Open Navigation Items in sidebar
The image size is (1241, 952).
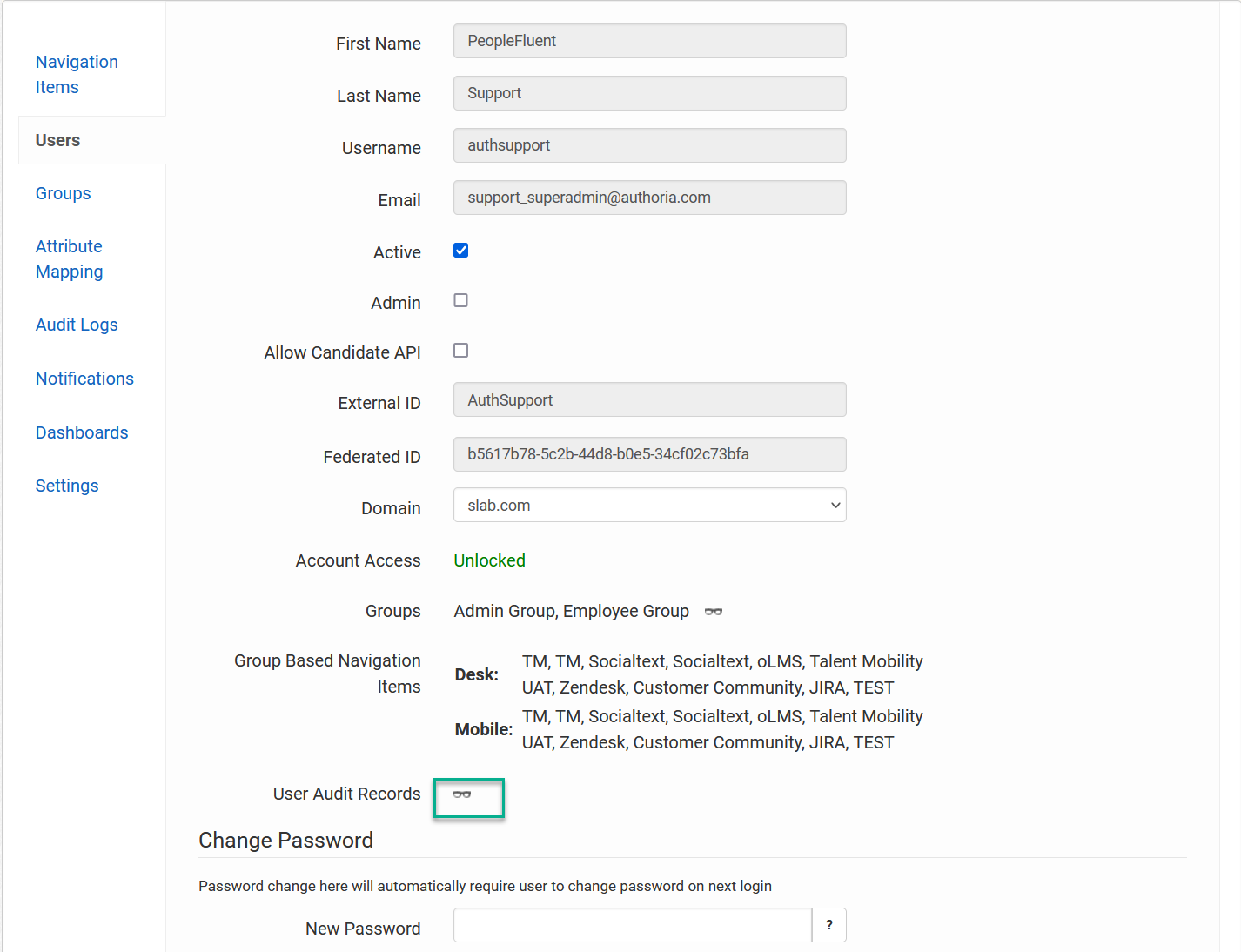tap(77, 75)
